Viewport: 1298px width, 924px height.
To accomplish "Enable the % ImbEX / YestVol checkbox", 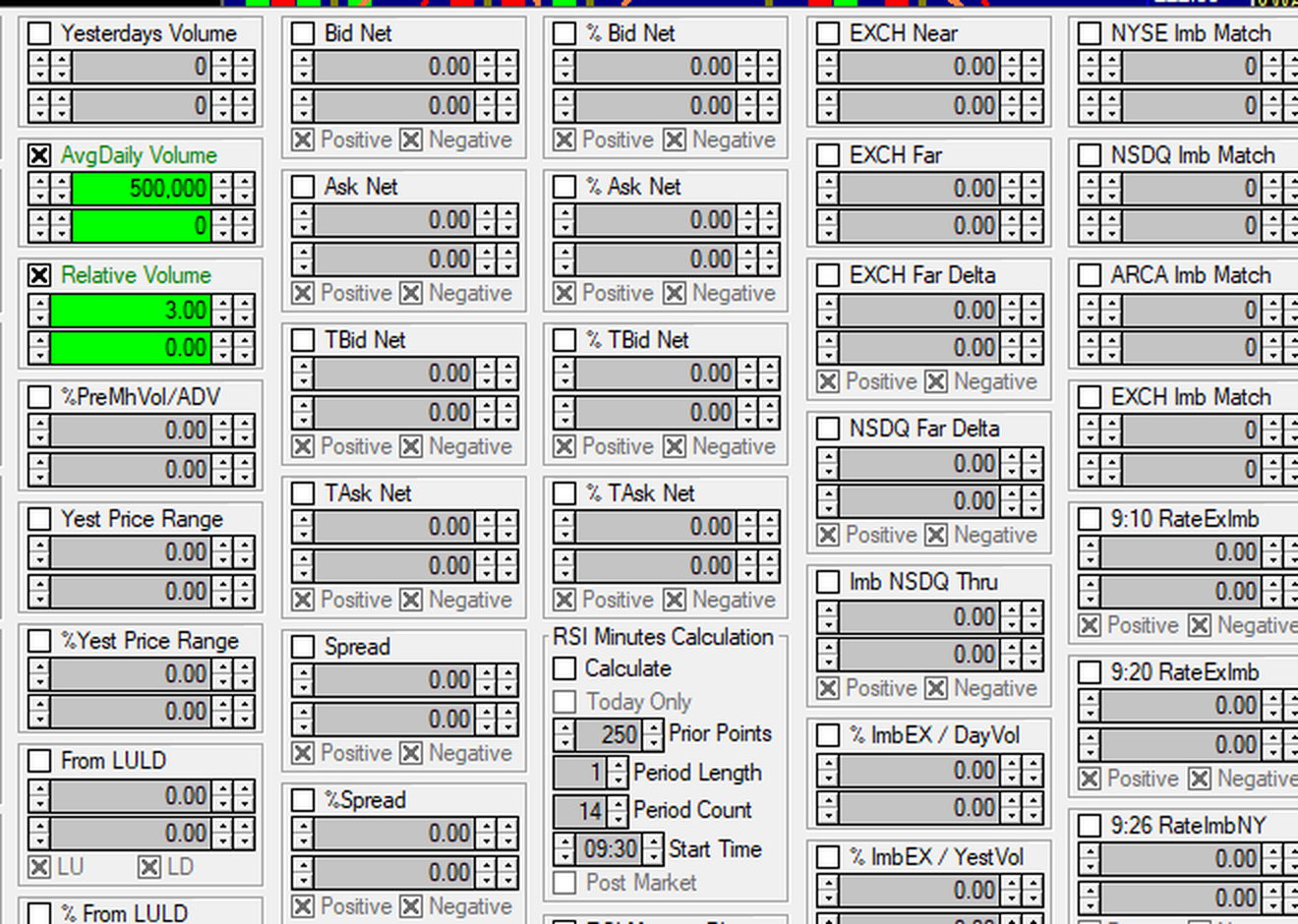I will pos(828,857).
